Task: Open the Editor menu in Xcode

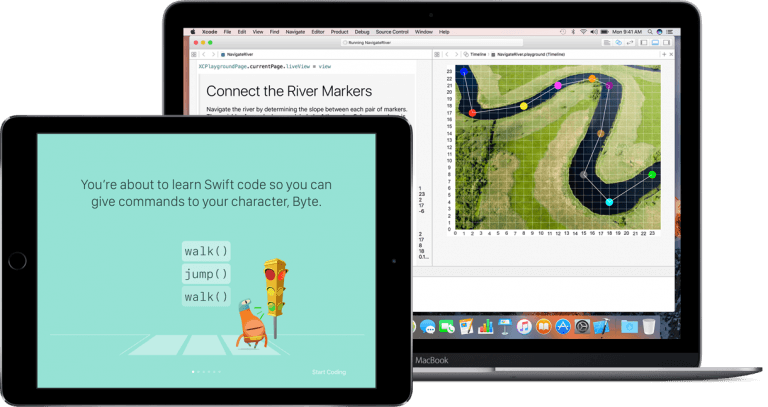Action: tap(318, 32)
